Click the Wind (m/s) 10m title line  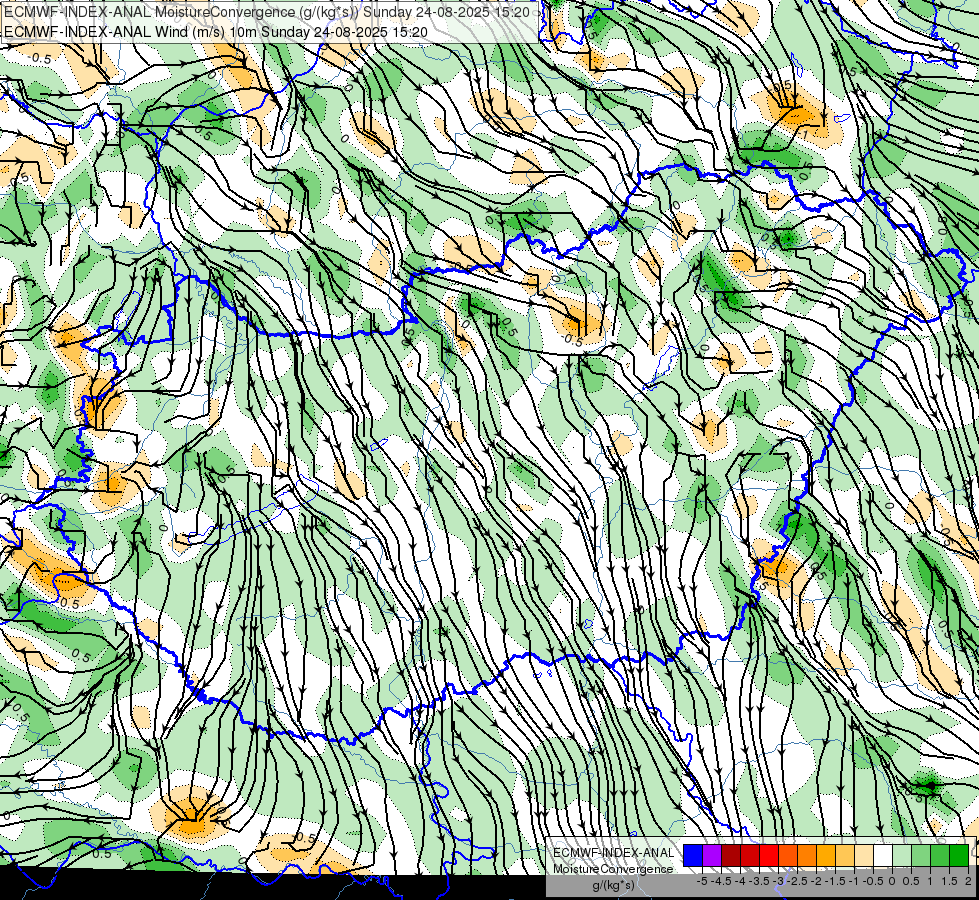(216, 31)
